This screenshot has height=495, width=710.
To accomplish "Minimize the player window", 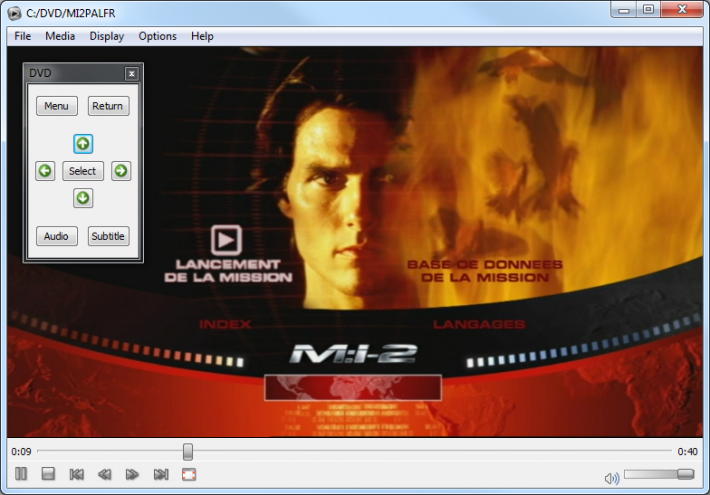I will tap(624, 10).
